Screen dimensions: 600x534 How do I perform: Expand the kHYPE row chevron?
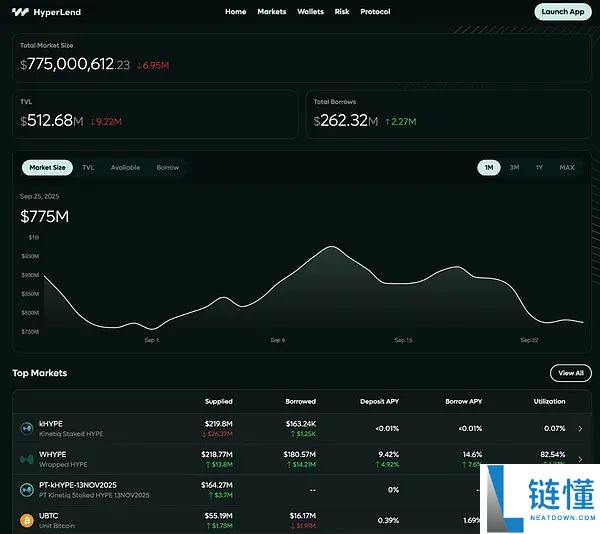[x=580, y=428]
